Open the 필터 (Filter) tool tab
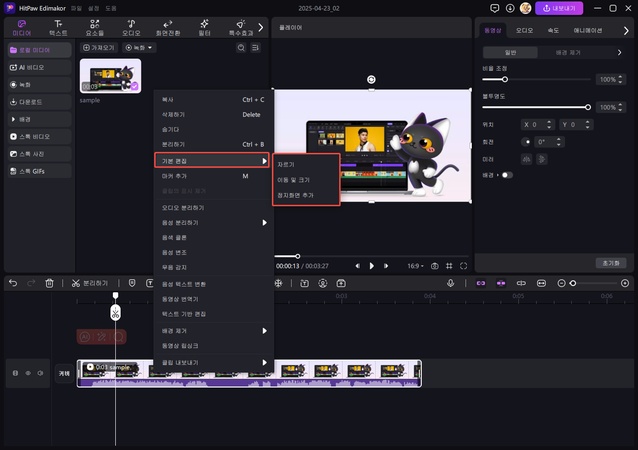This screenshot has width=638, height=450. [204, 28]
